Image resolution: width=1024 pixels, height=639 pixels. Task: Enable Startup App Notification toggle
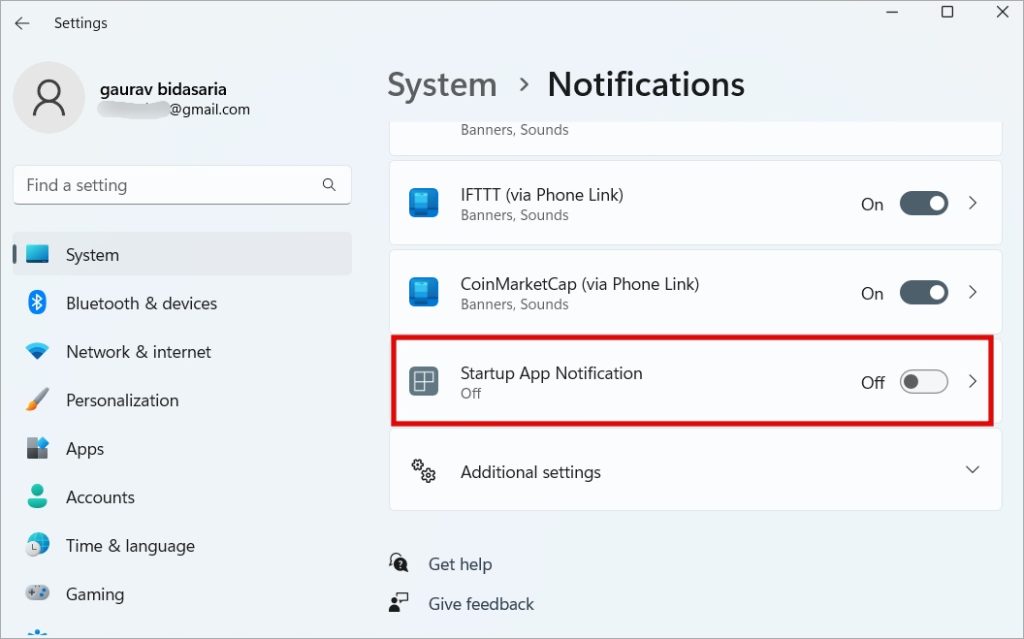pos(923,382)
